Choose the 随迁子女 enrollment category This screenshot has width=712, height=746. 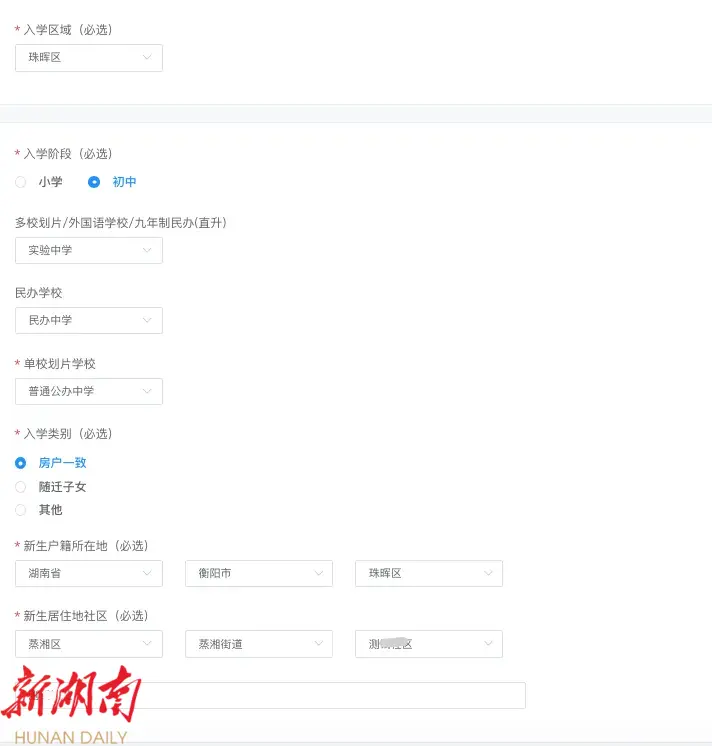coord(21,487)
